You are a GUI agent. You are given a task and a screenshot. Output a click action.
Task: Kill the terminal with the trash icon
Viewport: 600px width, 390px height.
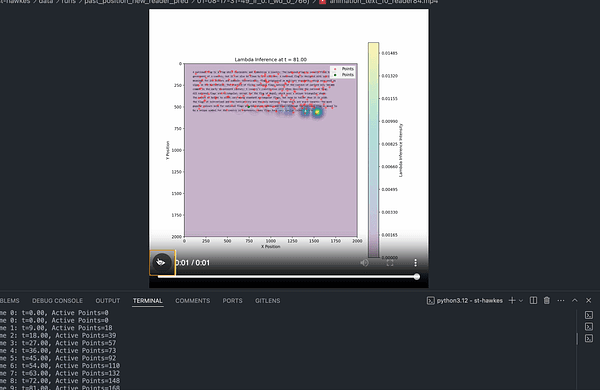(547, 300)
